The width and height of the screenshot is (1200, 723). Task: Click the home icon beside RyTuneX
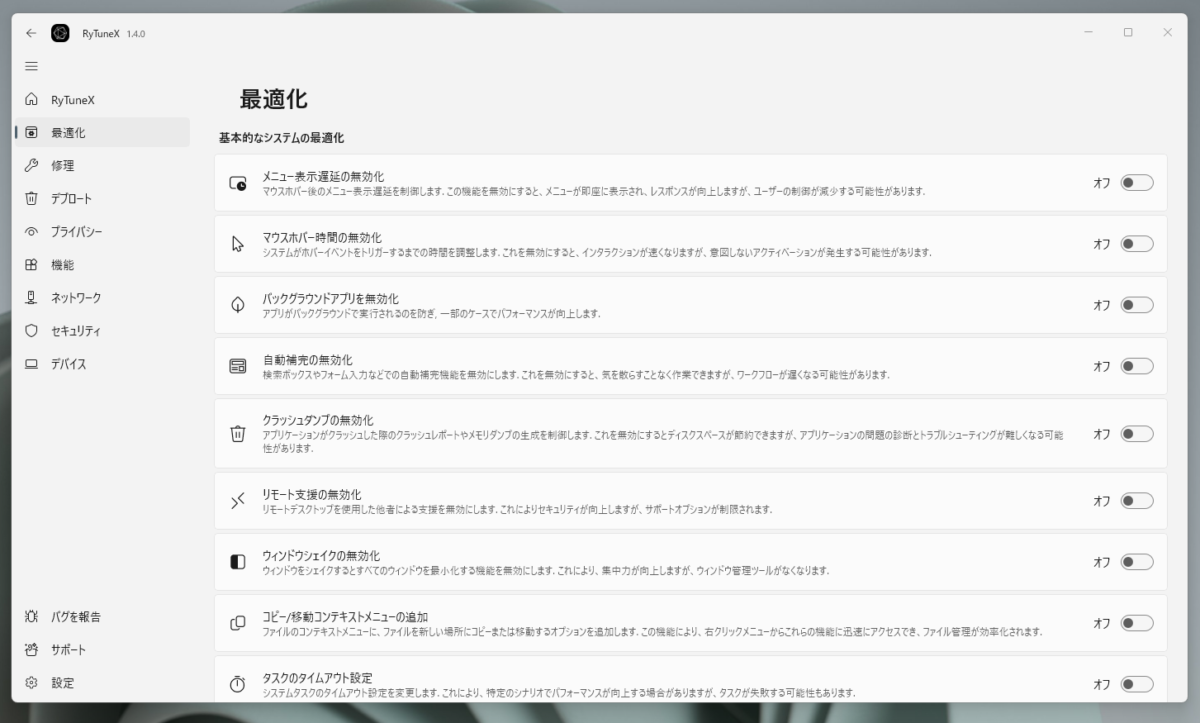[31, 100]
